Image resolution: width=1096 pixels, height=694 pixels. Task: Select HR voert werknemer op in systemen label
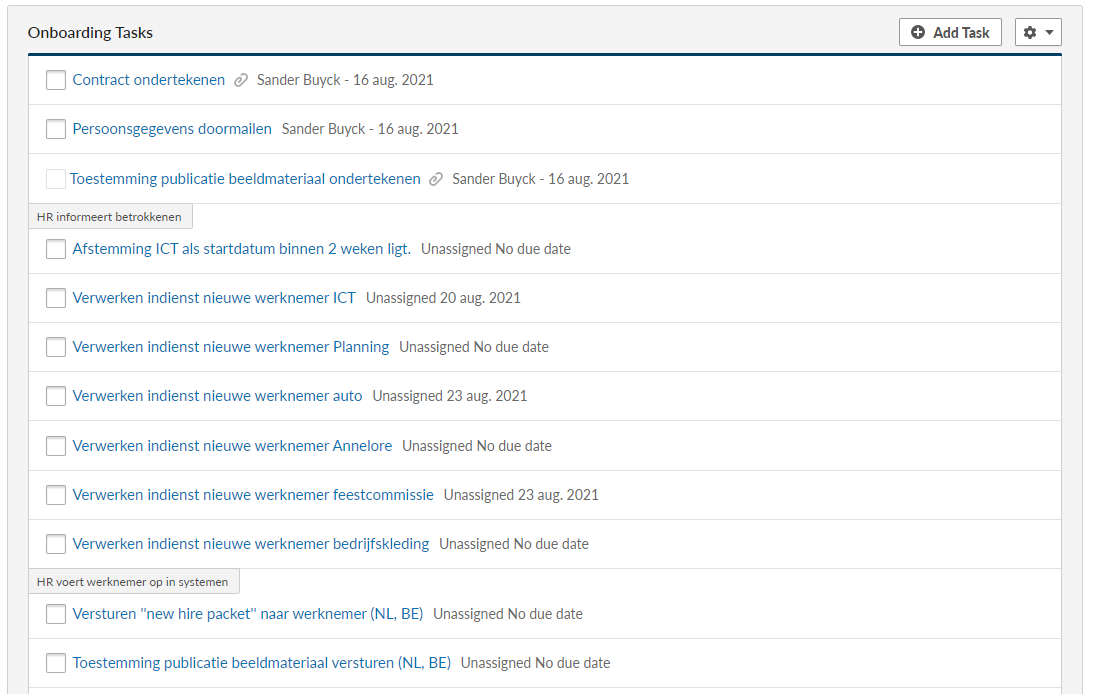[x=133, y=582]
